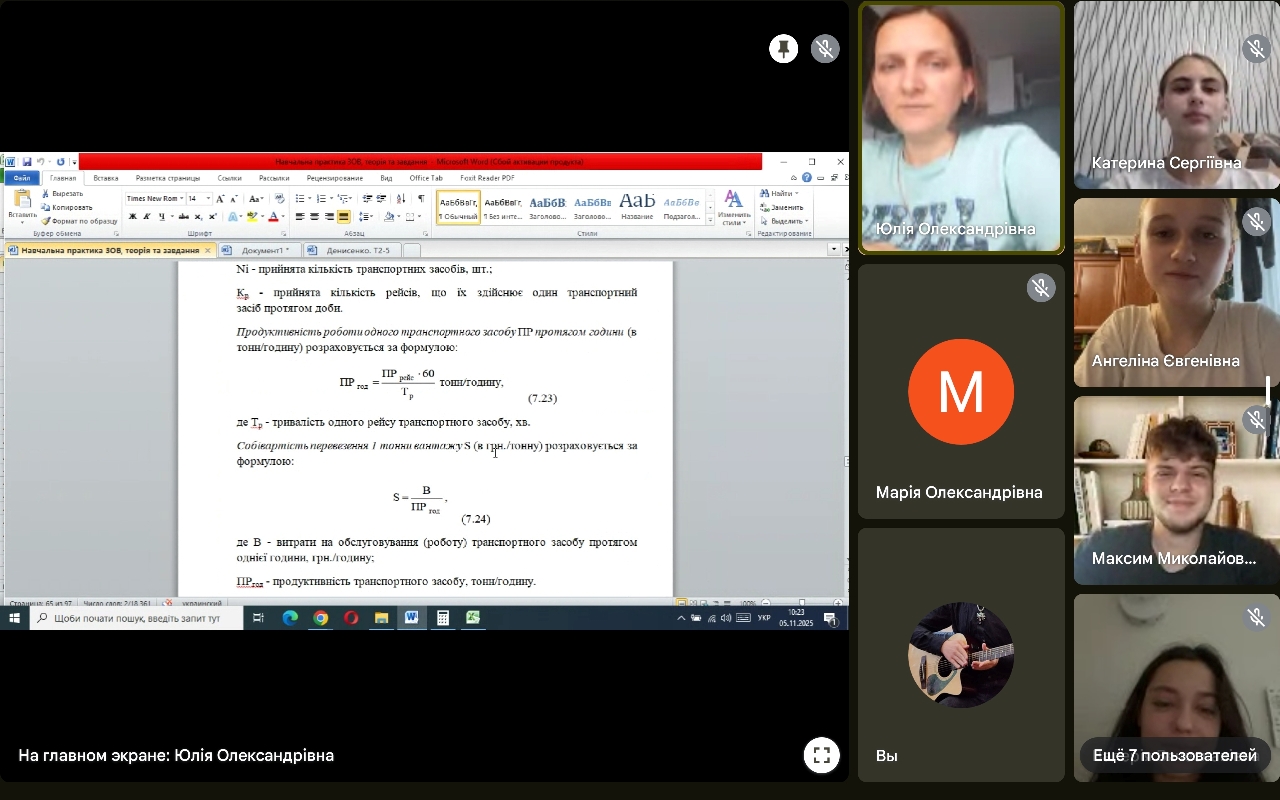Open Word Help icon
Image resolution: width=1280 pixels, height=800 pixels.
pos(807,178)
